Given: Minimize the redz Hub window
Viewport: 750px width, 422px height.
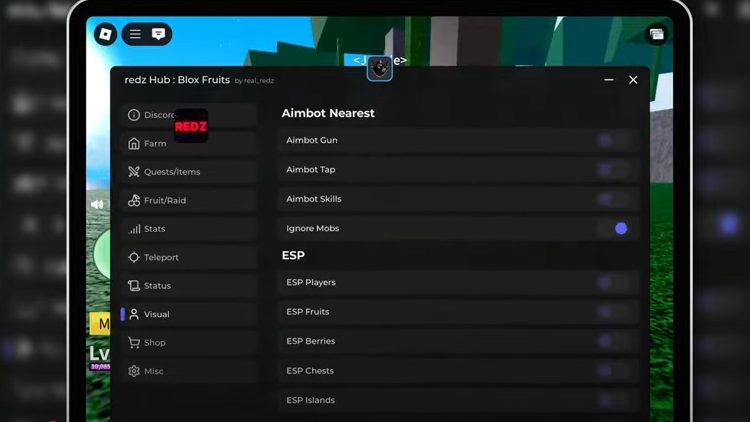Looking at the screenshot, I should point(609,80).
